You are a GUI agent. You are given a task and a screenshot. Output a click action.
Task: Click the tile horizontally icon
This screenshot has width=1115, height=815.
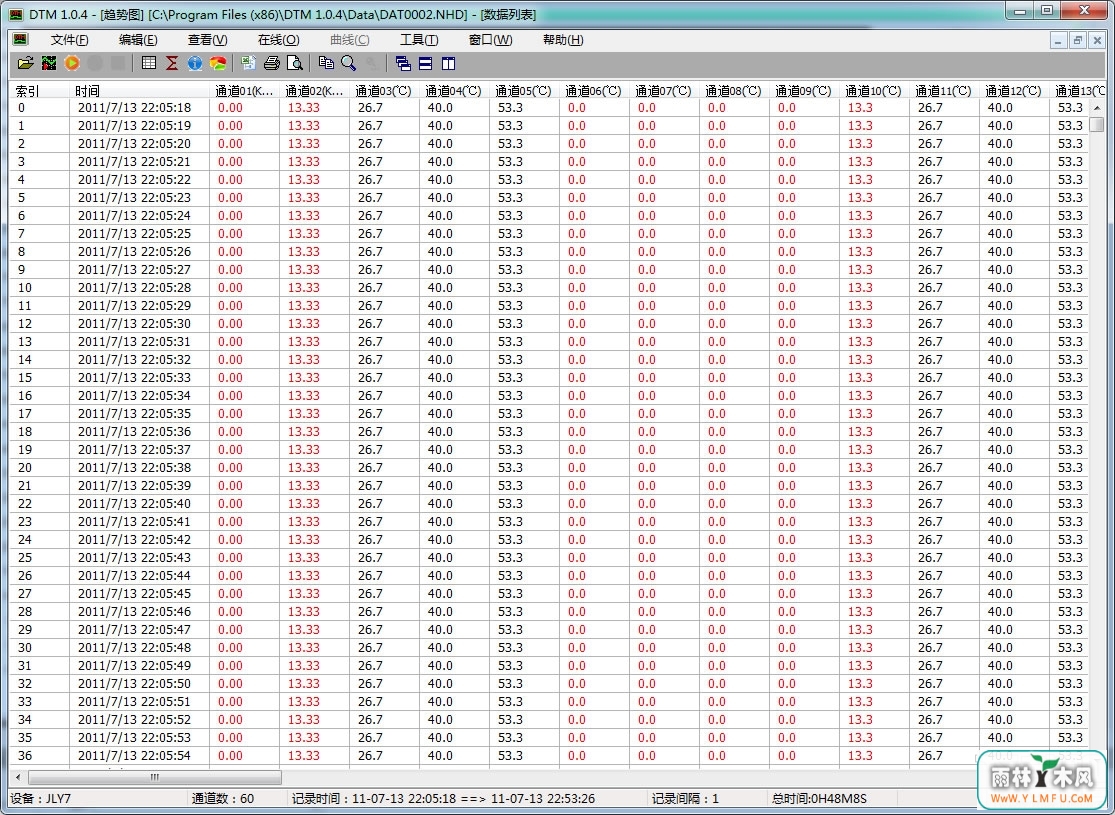(425, 63)
